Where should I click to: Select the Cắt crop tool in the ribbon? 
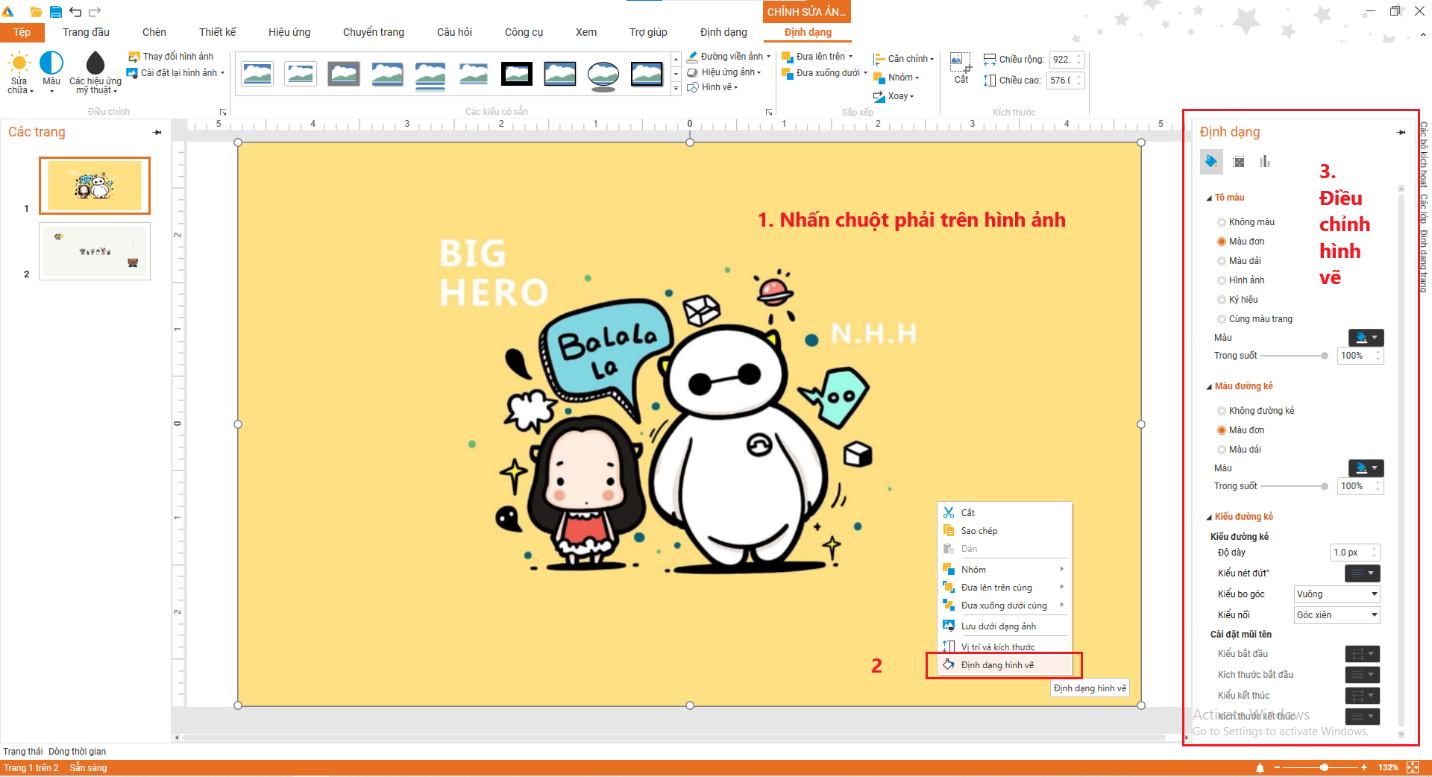coord(960,67)
